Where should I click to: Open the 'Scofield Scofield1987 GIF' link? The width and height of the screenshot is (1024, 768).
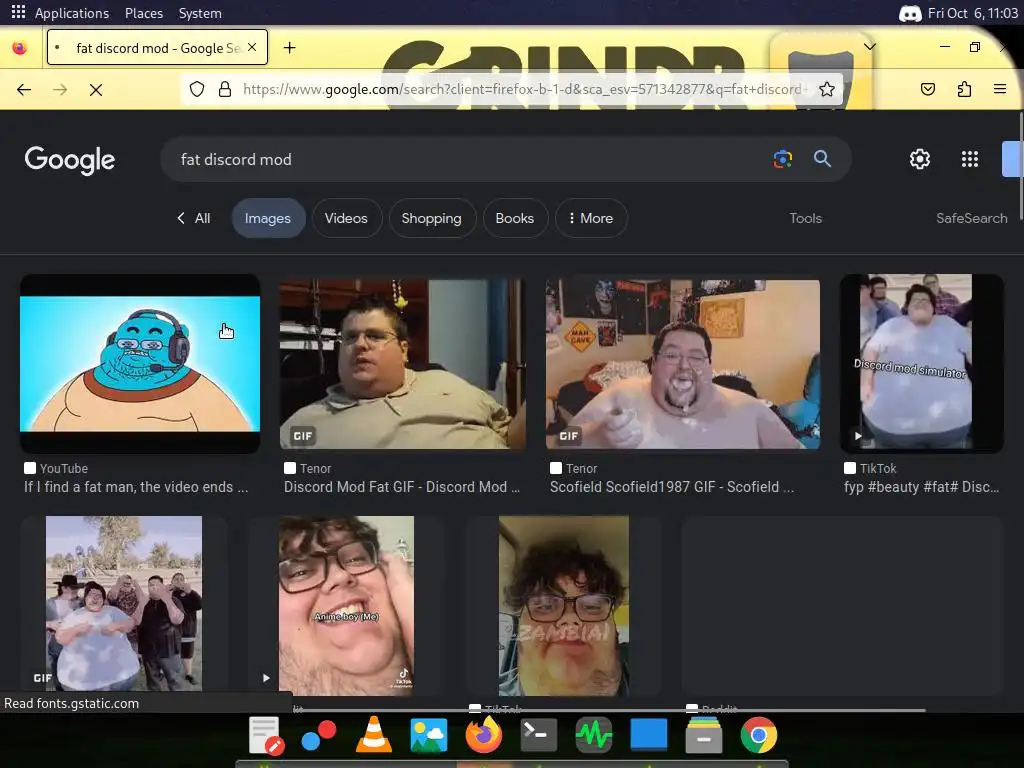672,487
